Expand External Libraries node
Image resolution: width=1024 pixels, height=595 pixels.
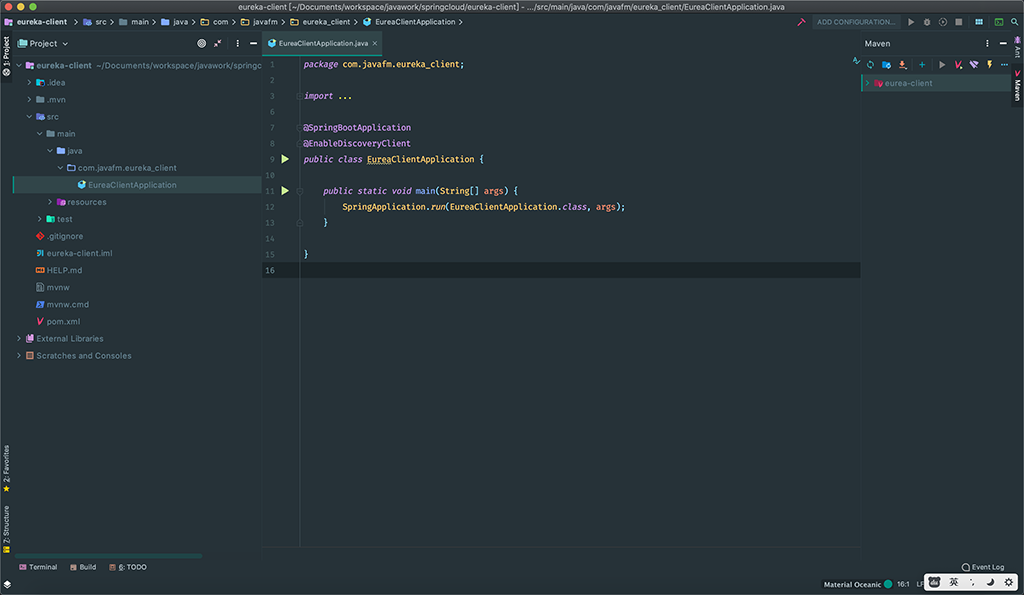[19, 339]
